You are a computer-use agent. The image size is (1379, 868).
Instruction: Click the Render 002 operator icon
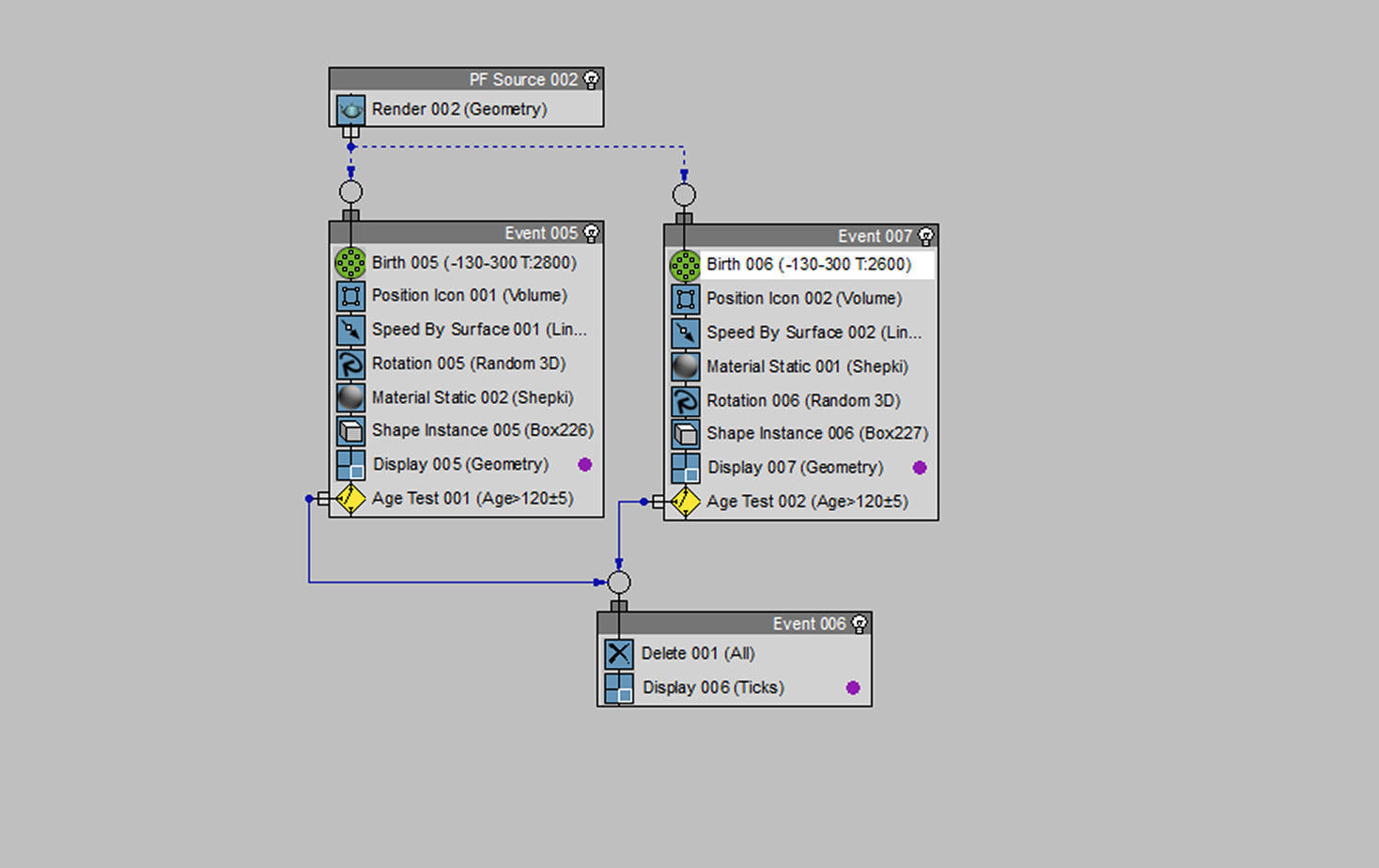click(x=350, y=110)
